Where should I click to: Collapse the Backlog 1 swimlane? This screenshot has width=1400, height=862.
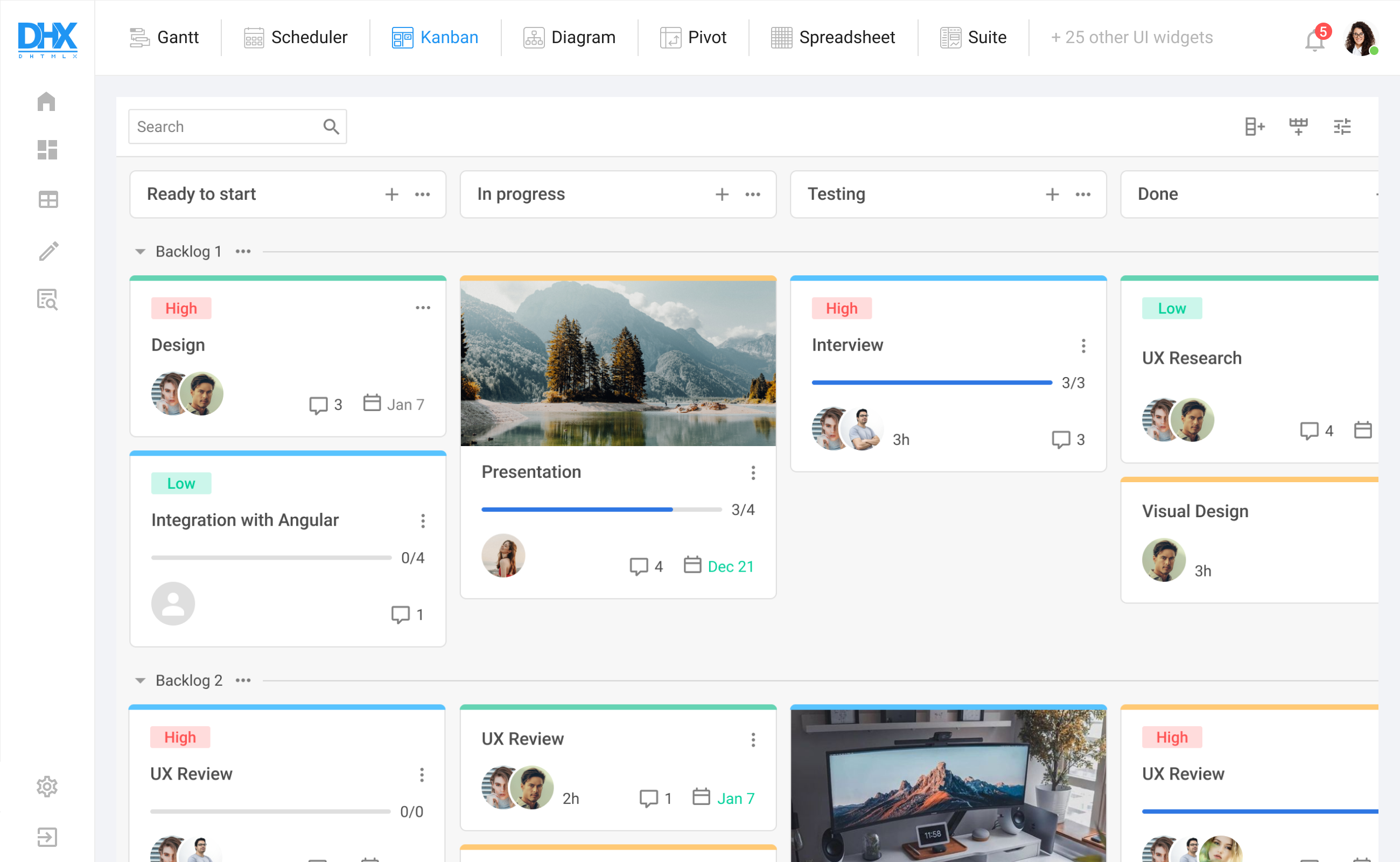(140, 252)
